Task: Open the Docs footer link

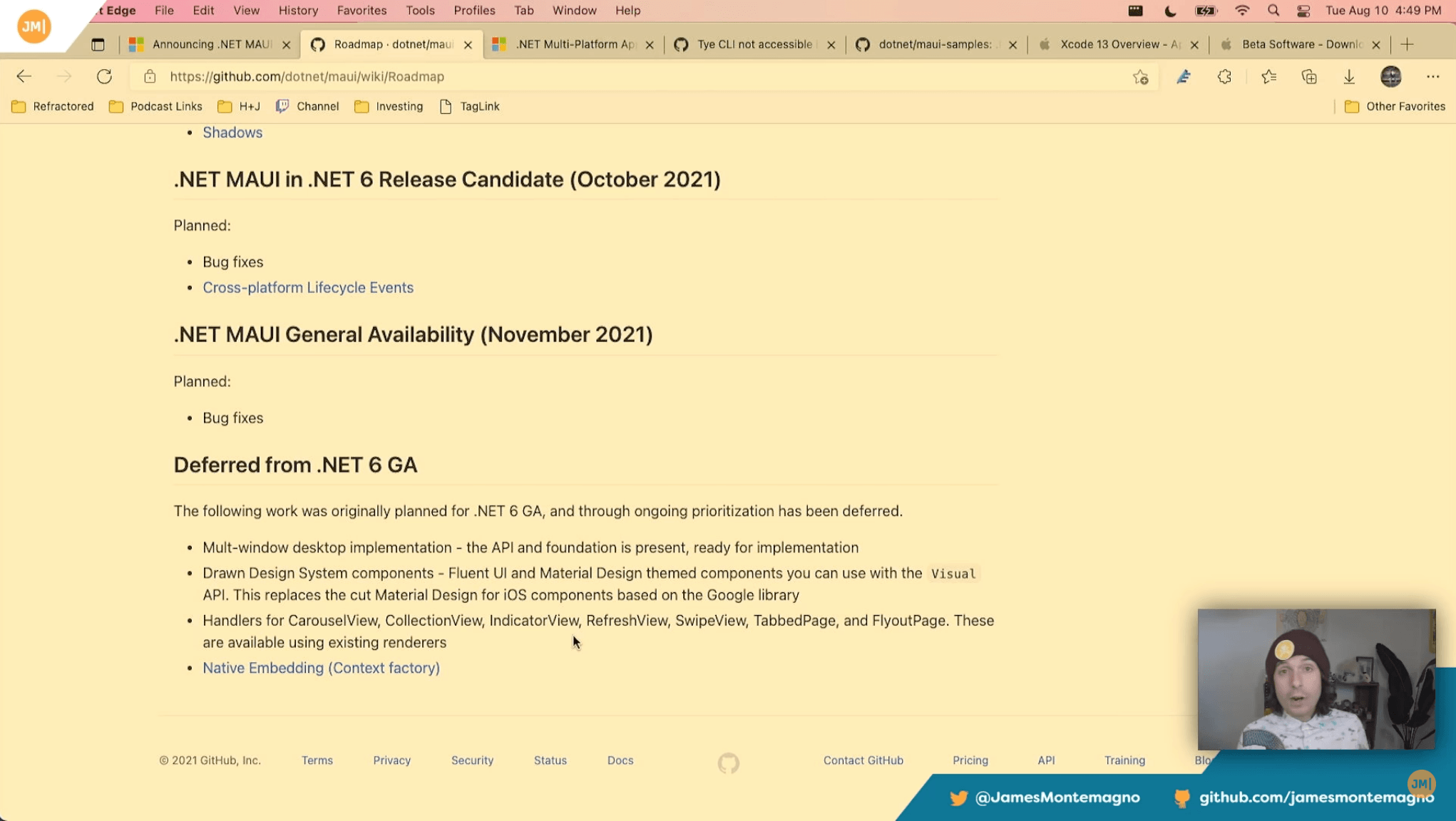Action: click(x=620, y=760)
